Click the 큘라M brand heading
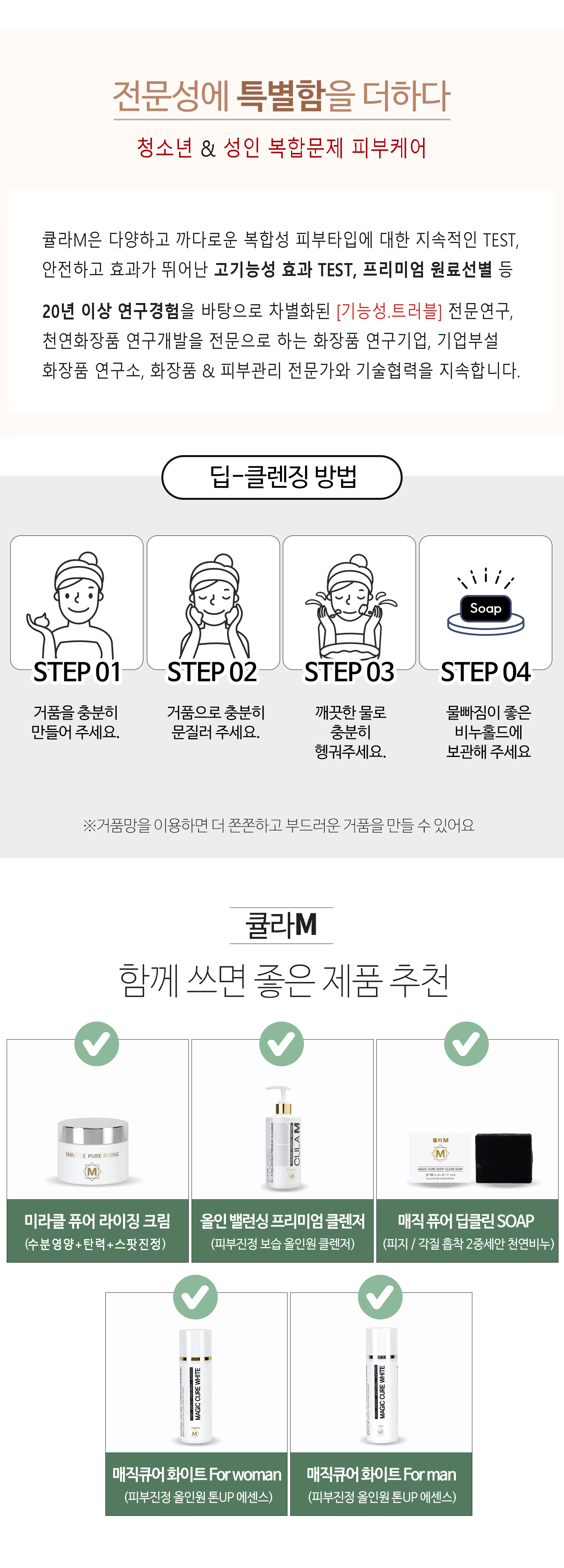The width and height of the screenshot is (564, 1568). [x=281, y=925]
